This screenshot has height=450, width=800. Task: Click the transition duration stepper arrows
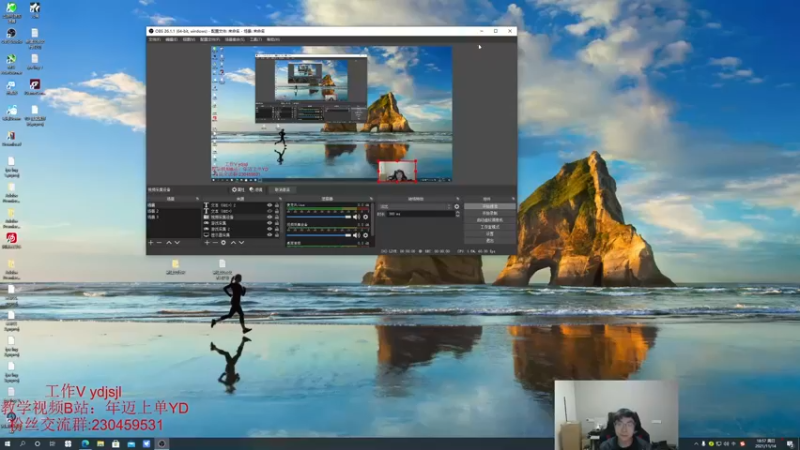click(x=457, y=214)
